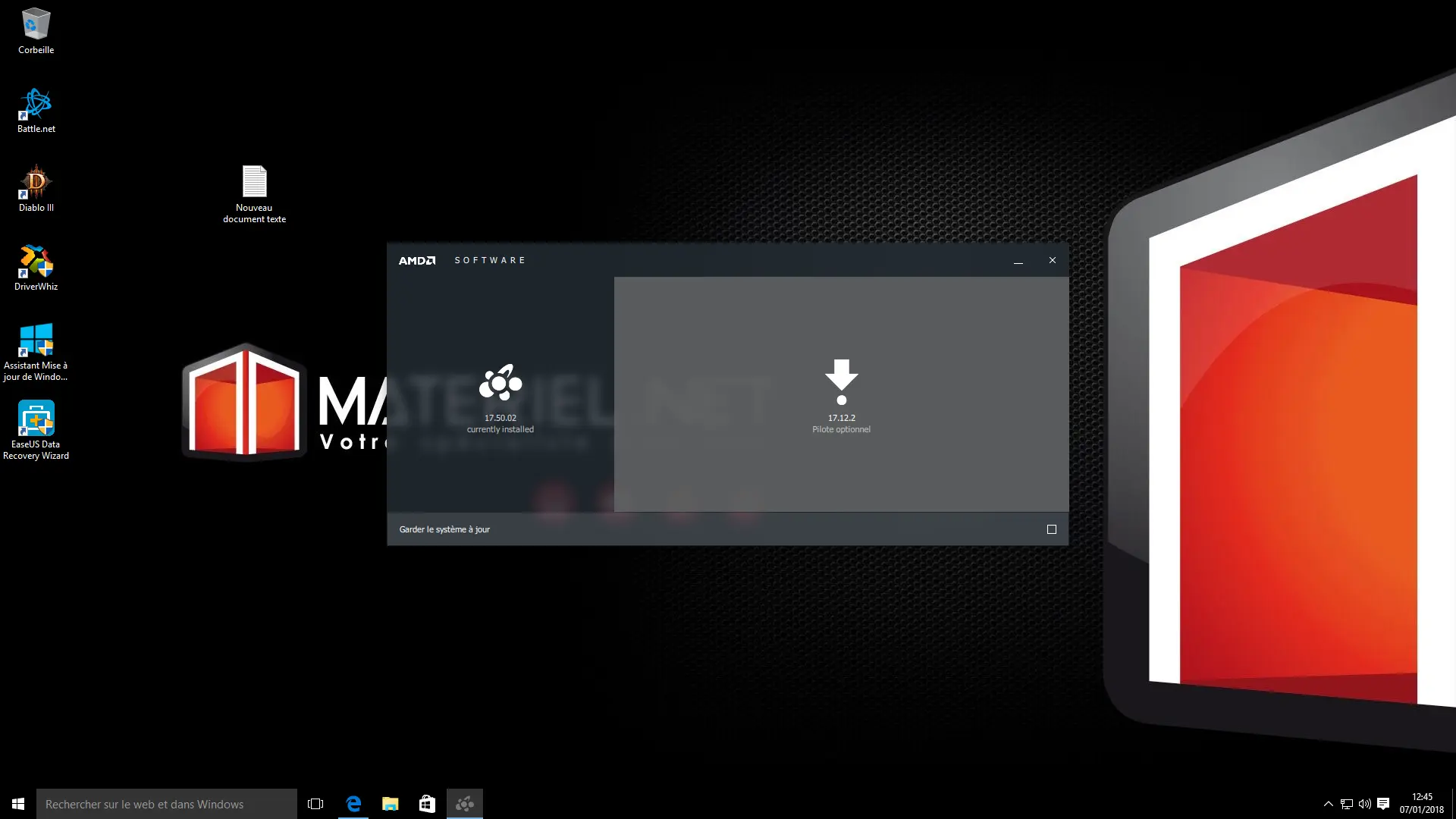Select Assistant Mise à jour de Windows icon

pos(36,352)
